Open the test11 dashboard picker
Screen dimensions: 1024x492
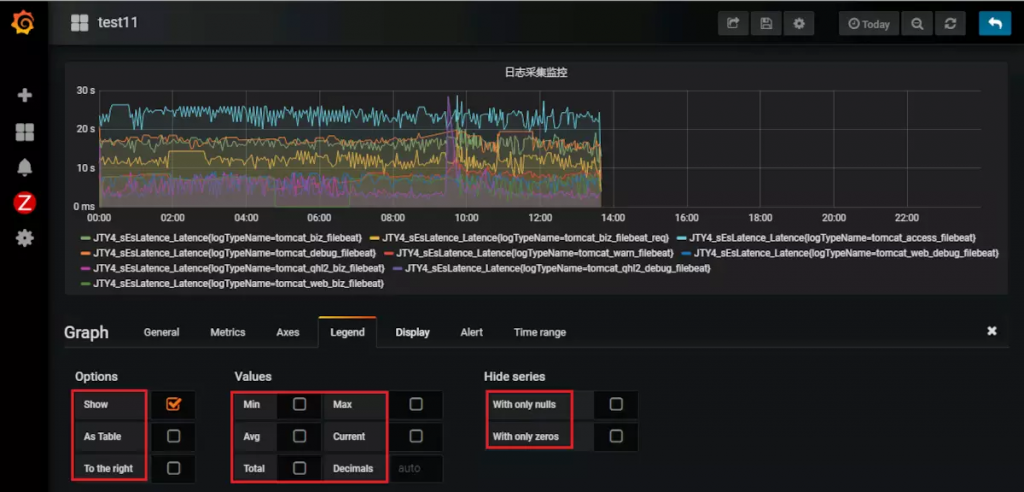click(118, 23)
